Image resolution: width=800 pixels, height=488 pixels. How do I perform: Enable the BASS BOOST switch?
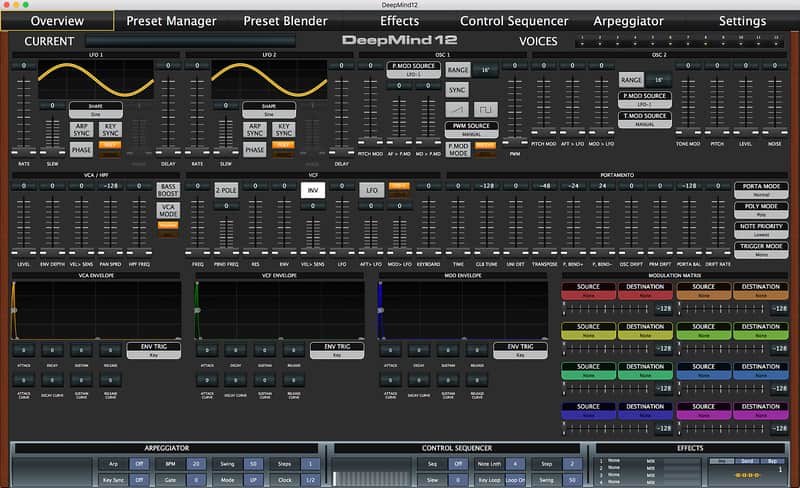pos(168,190)
